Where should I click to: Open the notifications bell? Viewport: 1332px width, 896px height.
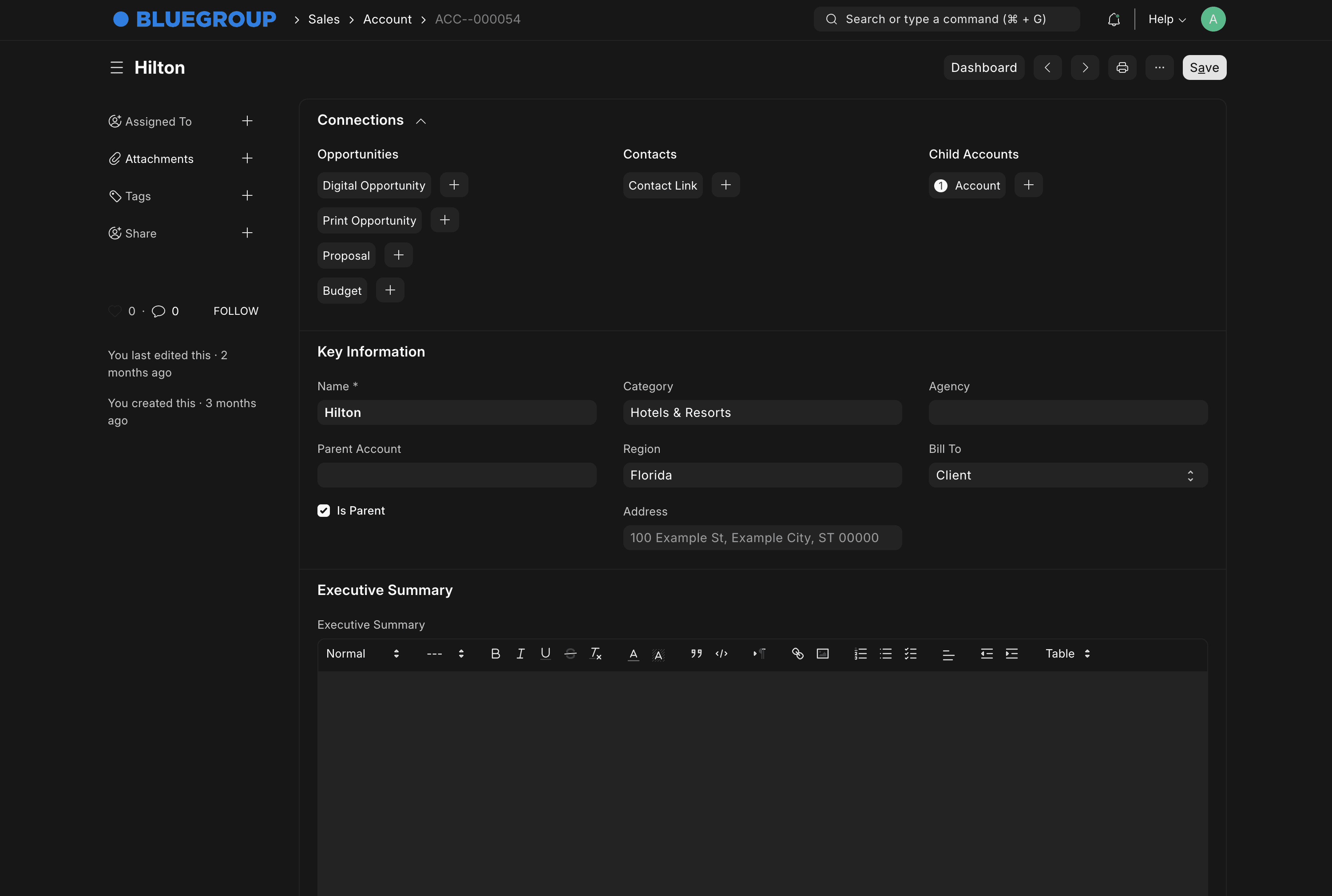click(1114, 20)
